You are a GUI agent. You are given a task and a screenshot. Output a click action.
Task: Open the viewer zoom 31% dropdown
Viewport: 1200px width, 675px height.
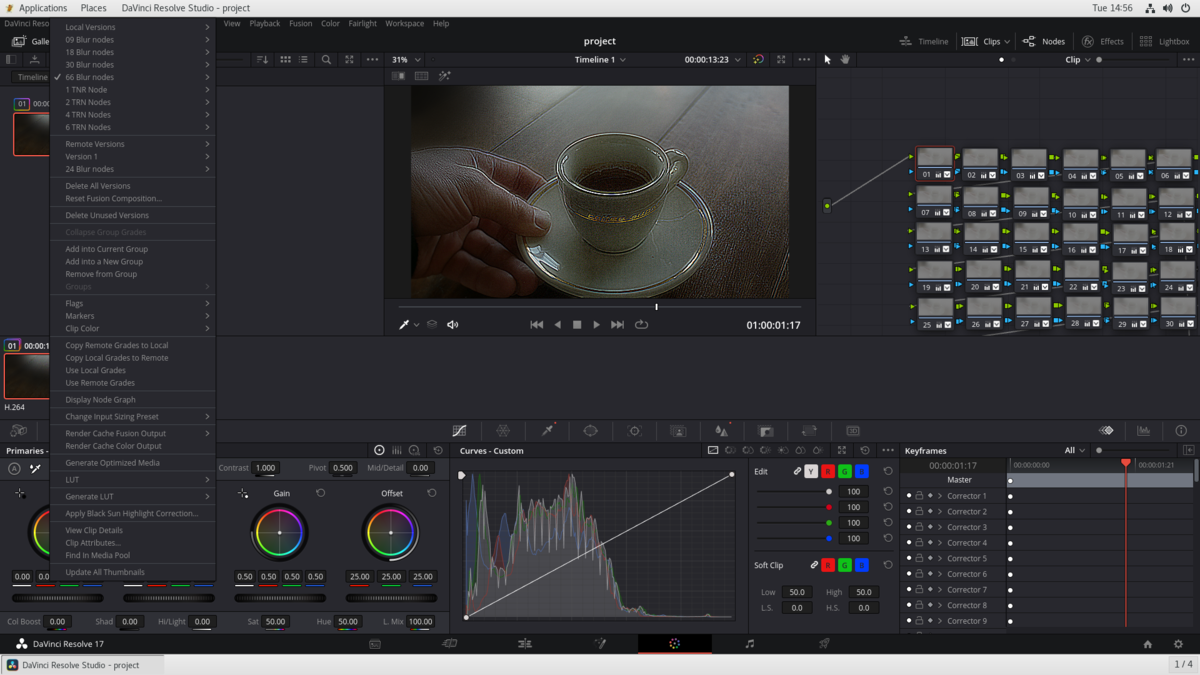point(406,59)
